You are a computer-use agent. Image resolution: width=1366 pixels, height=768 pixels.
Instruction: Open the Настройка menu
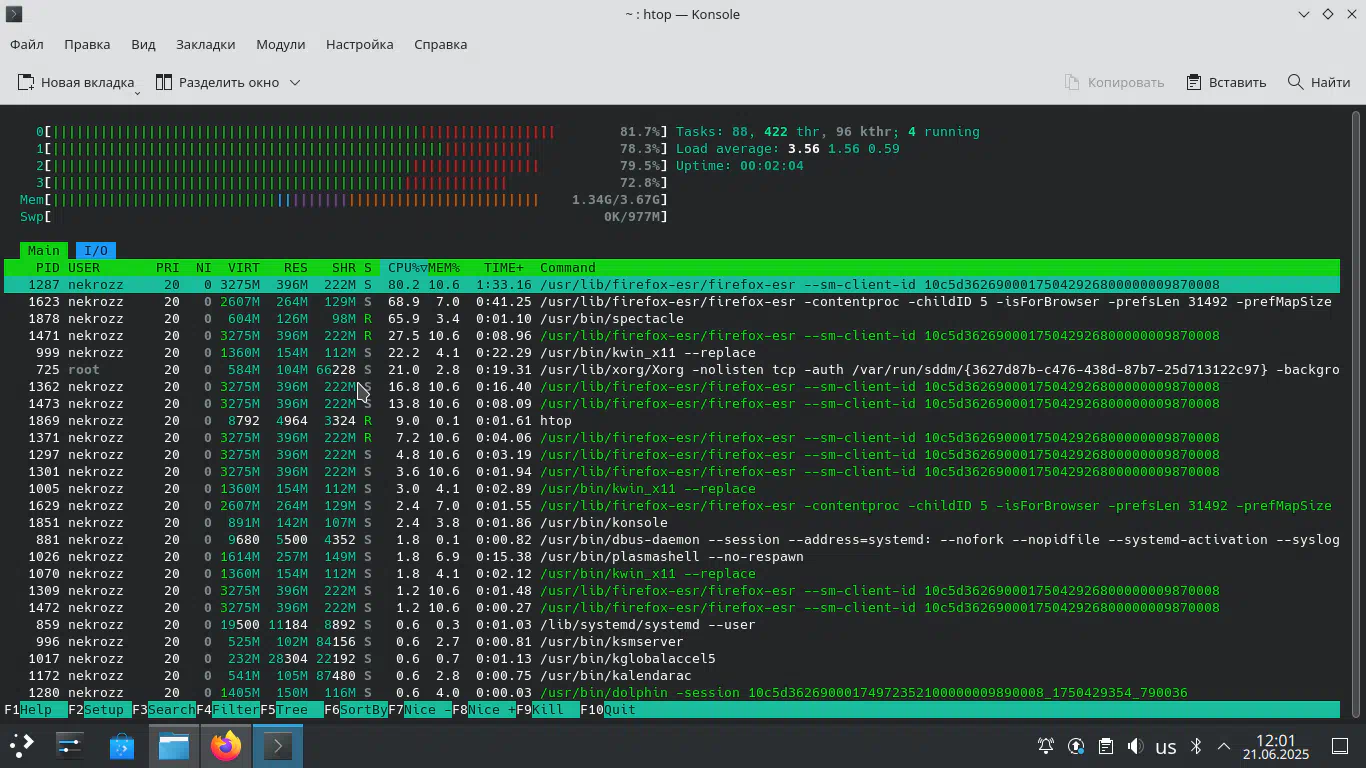359,44
